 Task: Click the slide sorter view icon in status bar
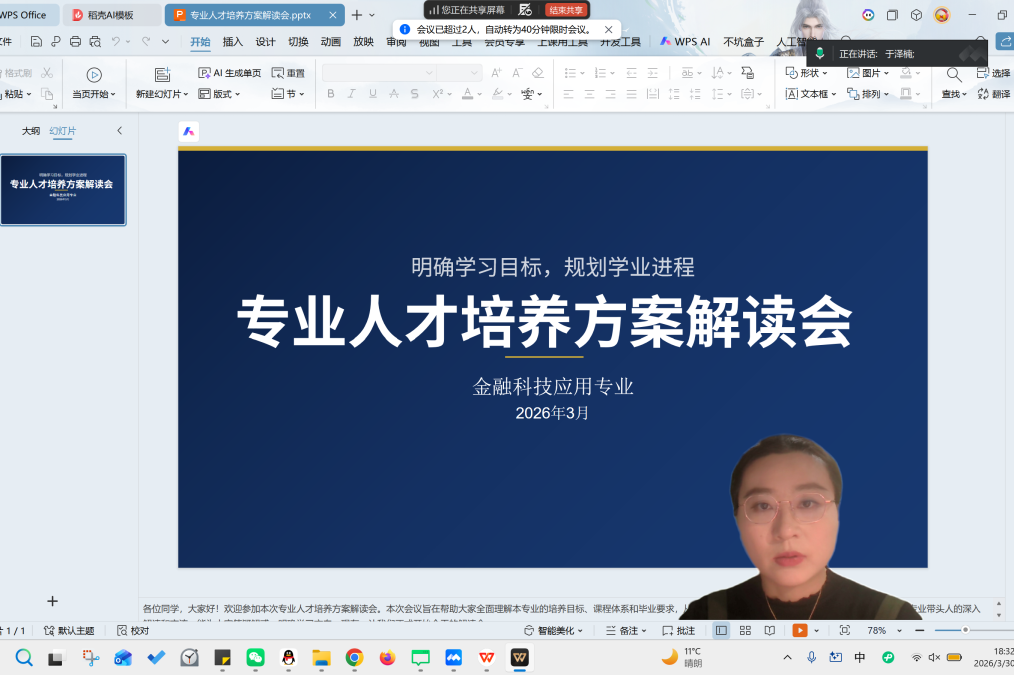click(745, 631)
